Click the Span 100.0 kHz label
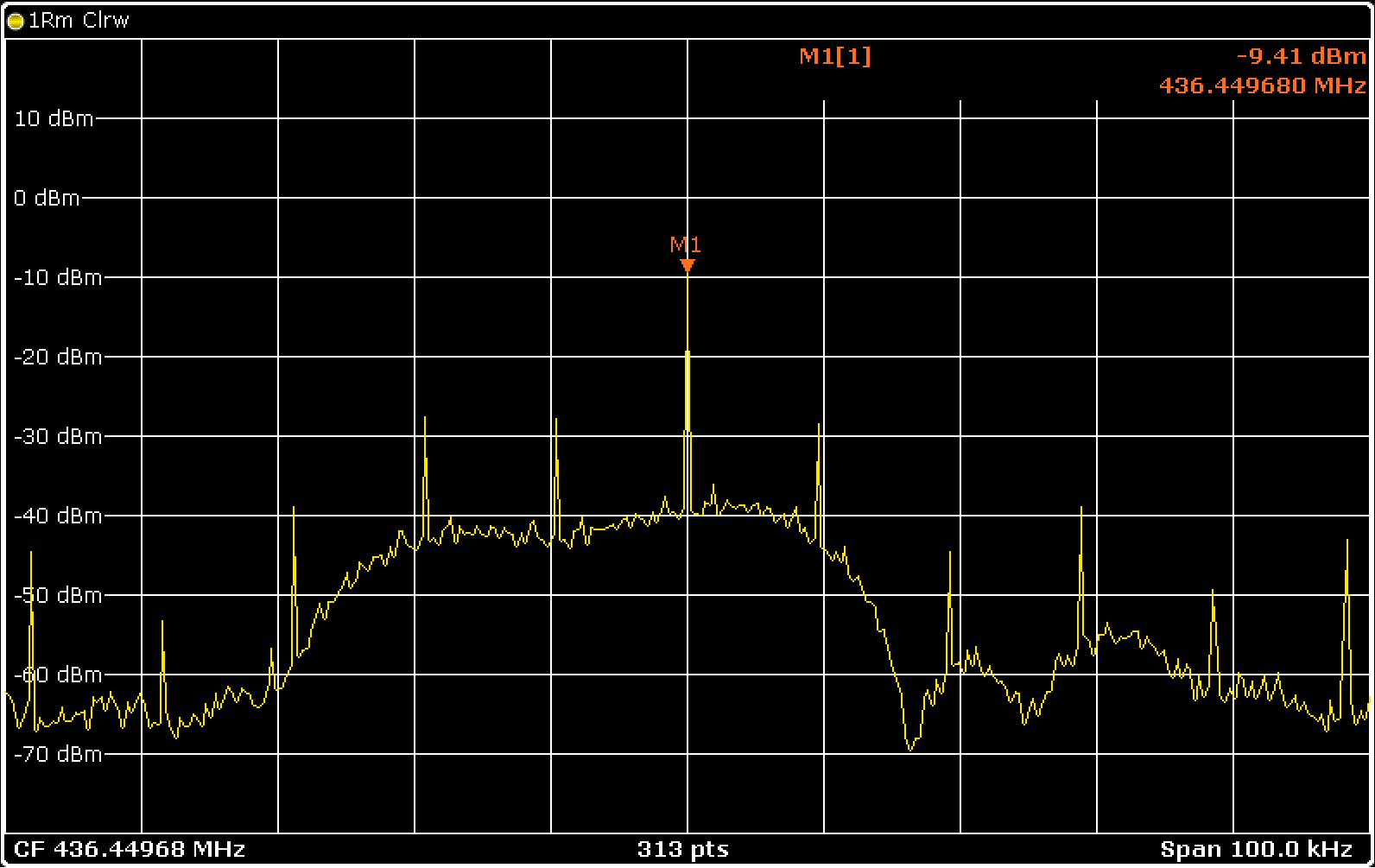The width and height of the screenshot is (1375, 868). click(x=1256, y=849)
